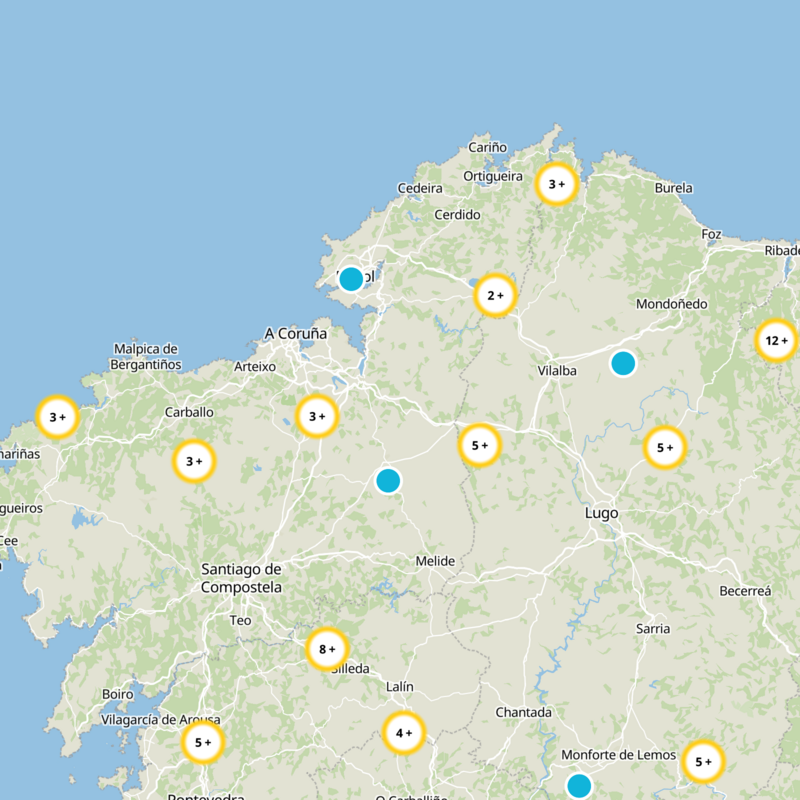The width and height of the screenshot is (800, 800).
Task: Click the A Coruña city label
Action: 295,334
